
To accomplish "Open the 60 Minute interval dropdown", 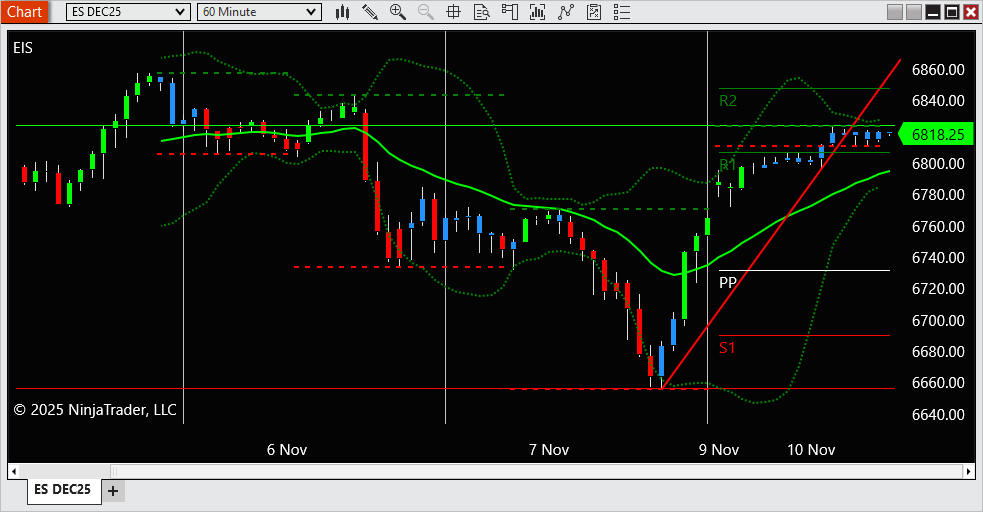I will 260,12.
